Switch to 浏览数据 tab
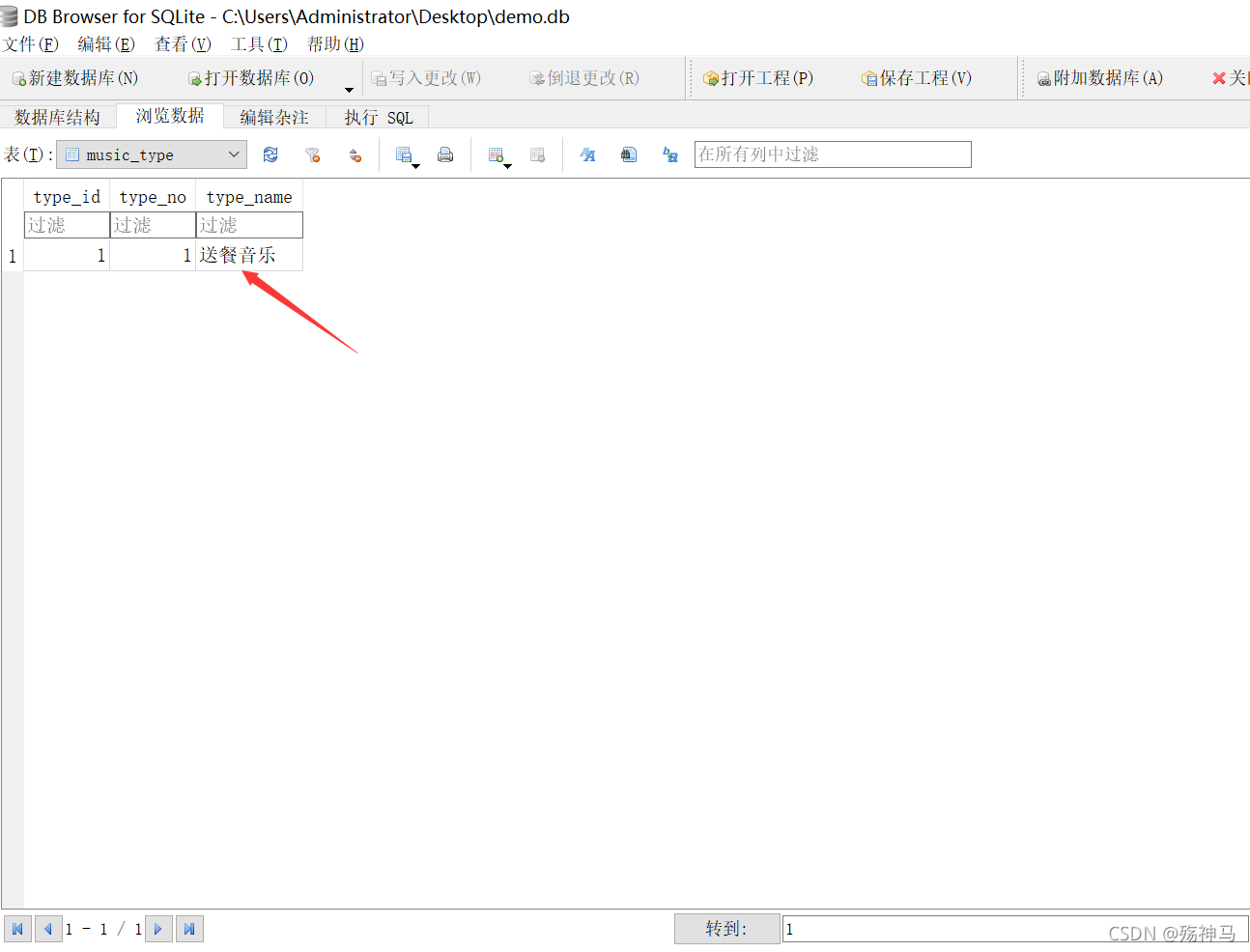Viewport: 1250px width, 952px height. (170, 116)
